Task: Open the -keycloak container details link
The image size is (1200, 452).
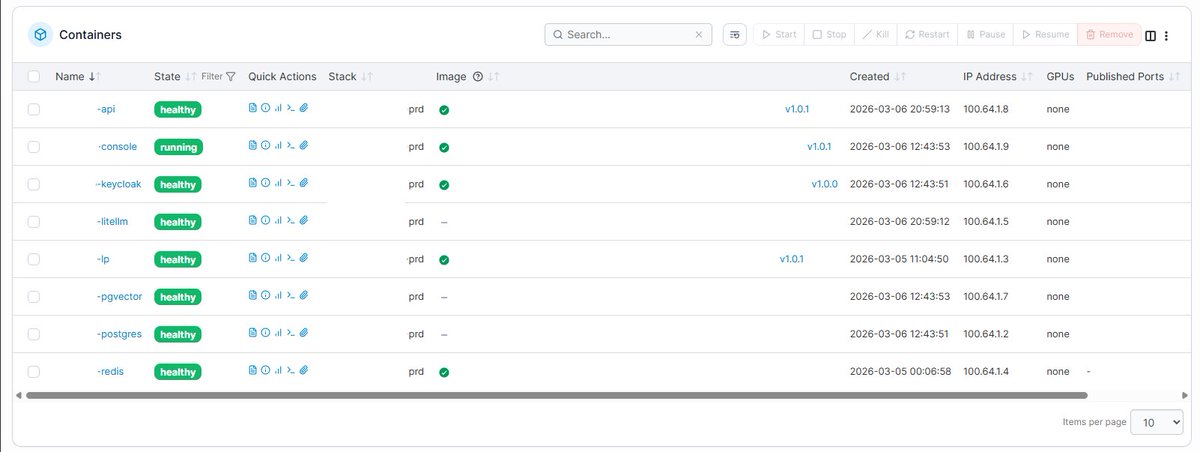Action: point(120,184)
